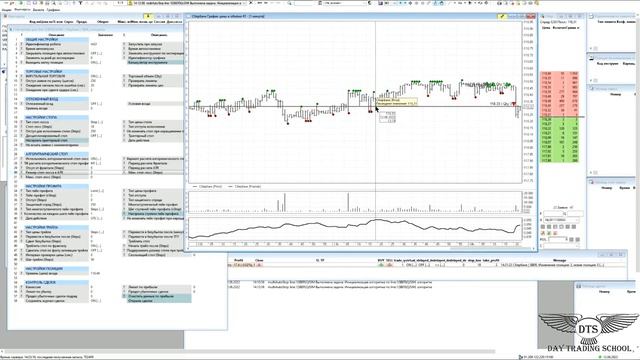The height and width of the screenshot is (360, 640).
Task: Select the КОНТРОЛЬ СДЕЛОК section header
Action: click(x=56, y=282)
